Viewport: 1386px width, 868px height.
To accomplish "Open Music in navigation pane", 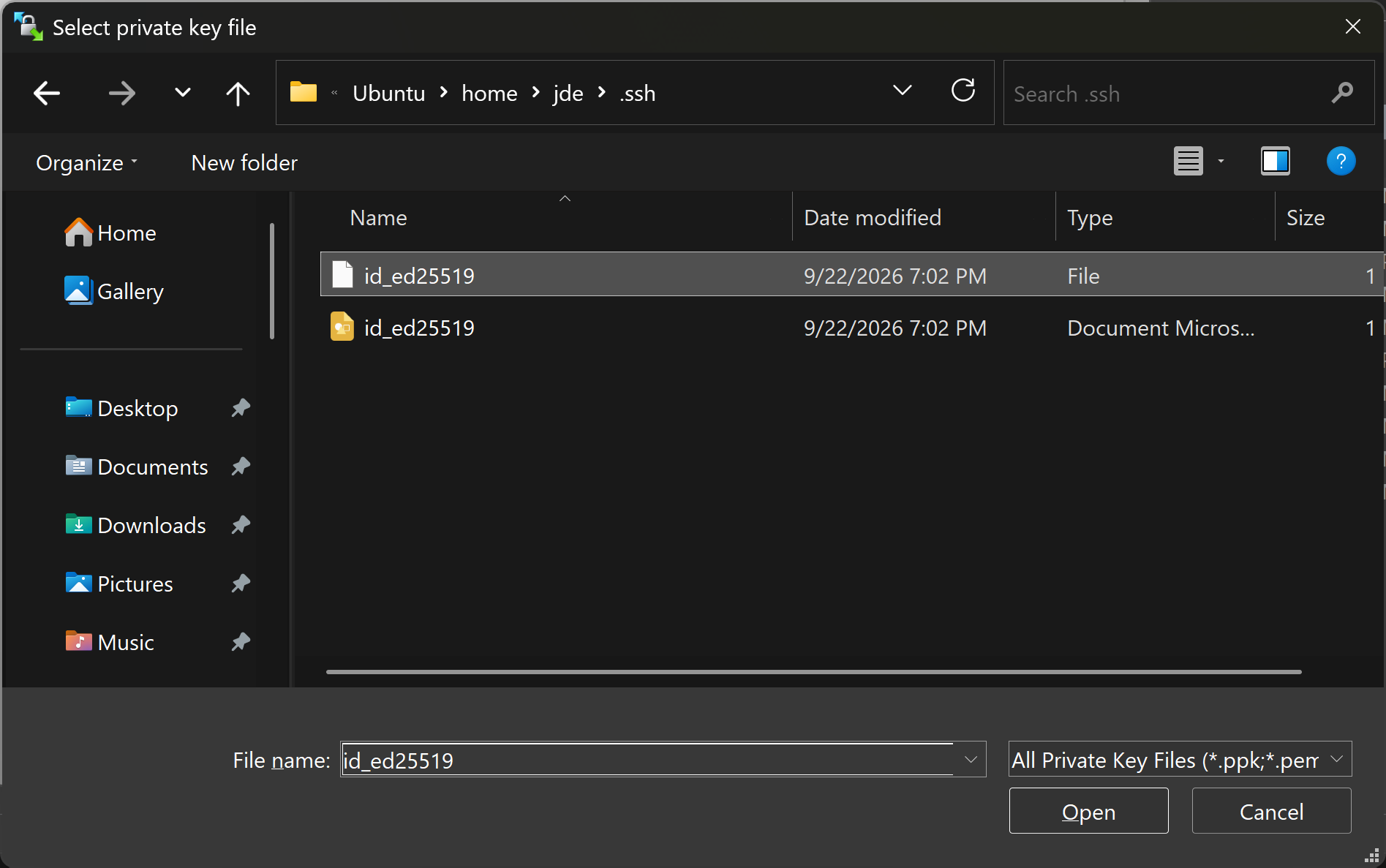I will click(110, 642).
